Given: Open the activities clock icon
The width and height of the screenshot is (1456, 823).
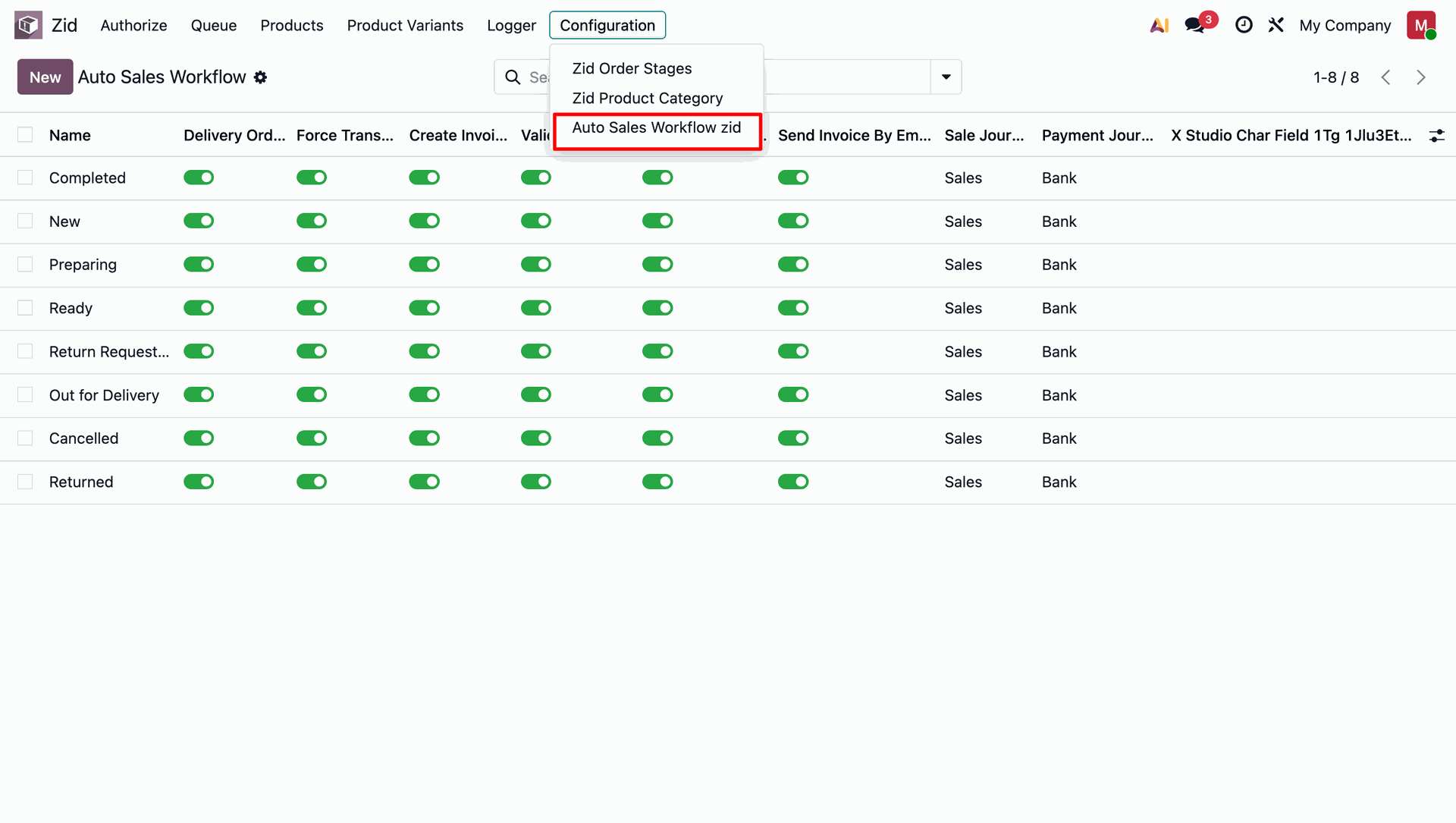Looking at the screenshot, I should (1244, 25).
